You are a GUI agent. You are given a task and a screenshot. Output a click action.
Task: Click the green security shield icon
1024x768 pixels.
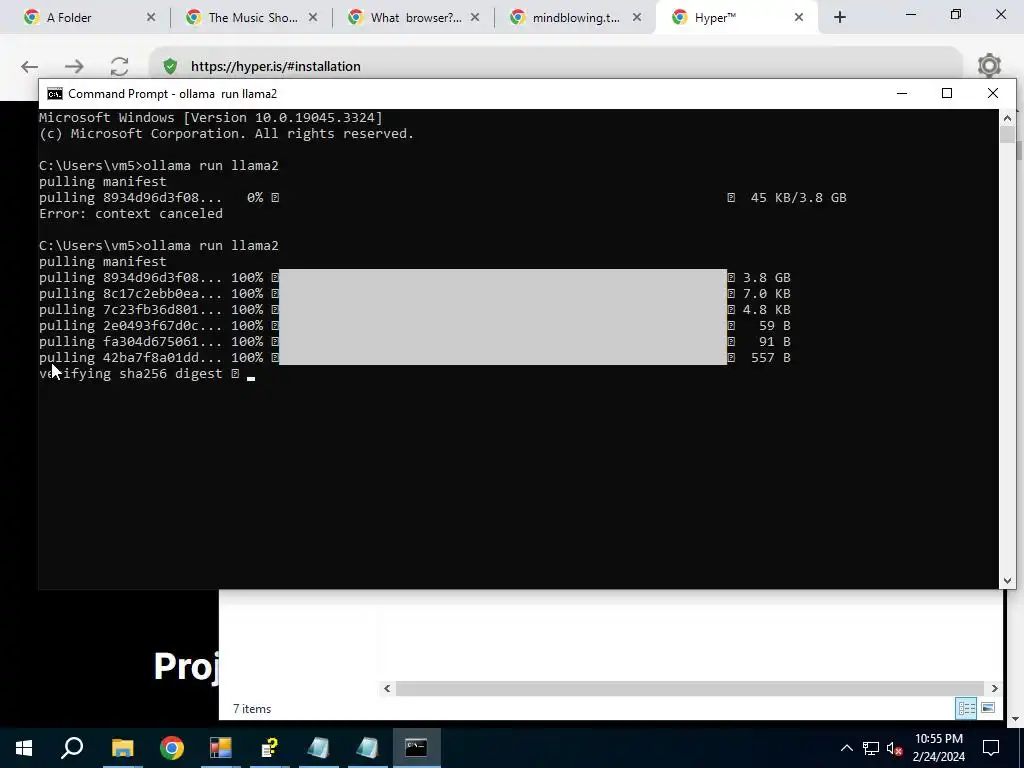[x=170, y=66]
